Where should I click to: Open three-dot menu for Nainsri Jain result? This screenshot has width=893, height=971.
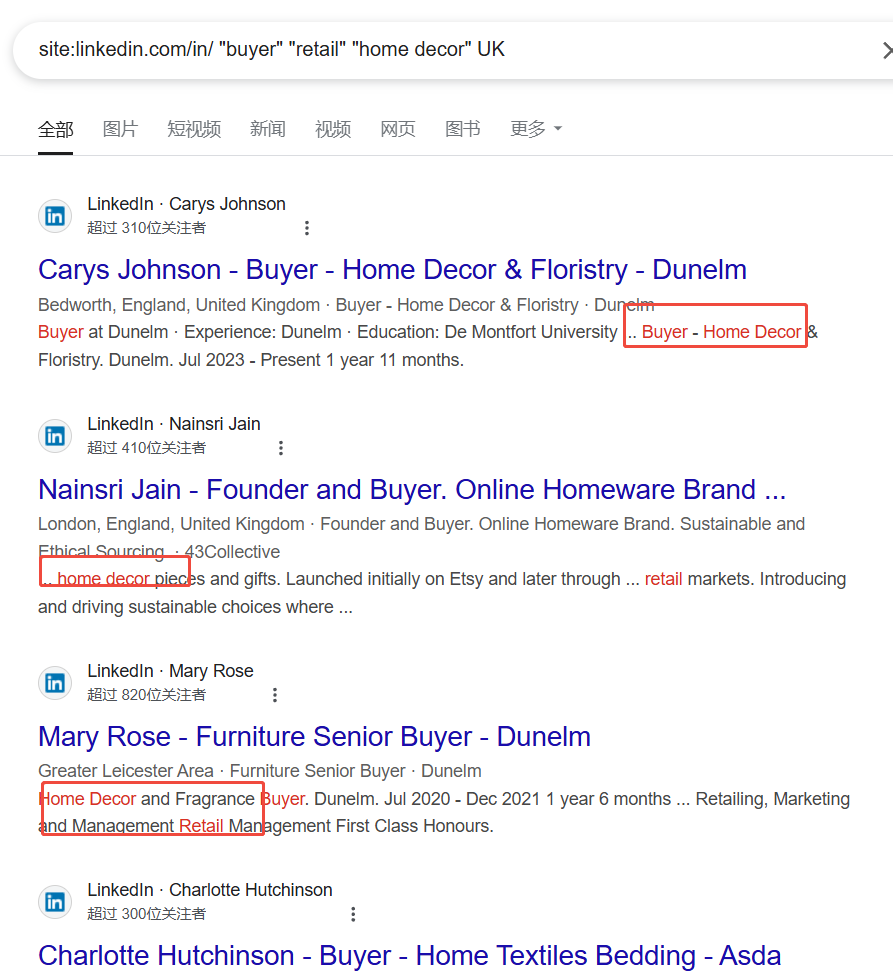[x=281, y=448]
